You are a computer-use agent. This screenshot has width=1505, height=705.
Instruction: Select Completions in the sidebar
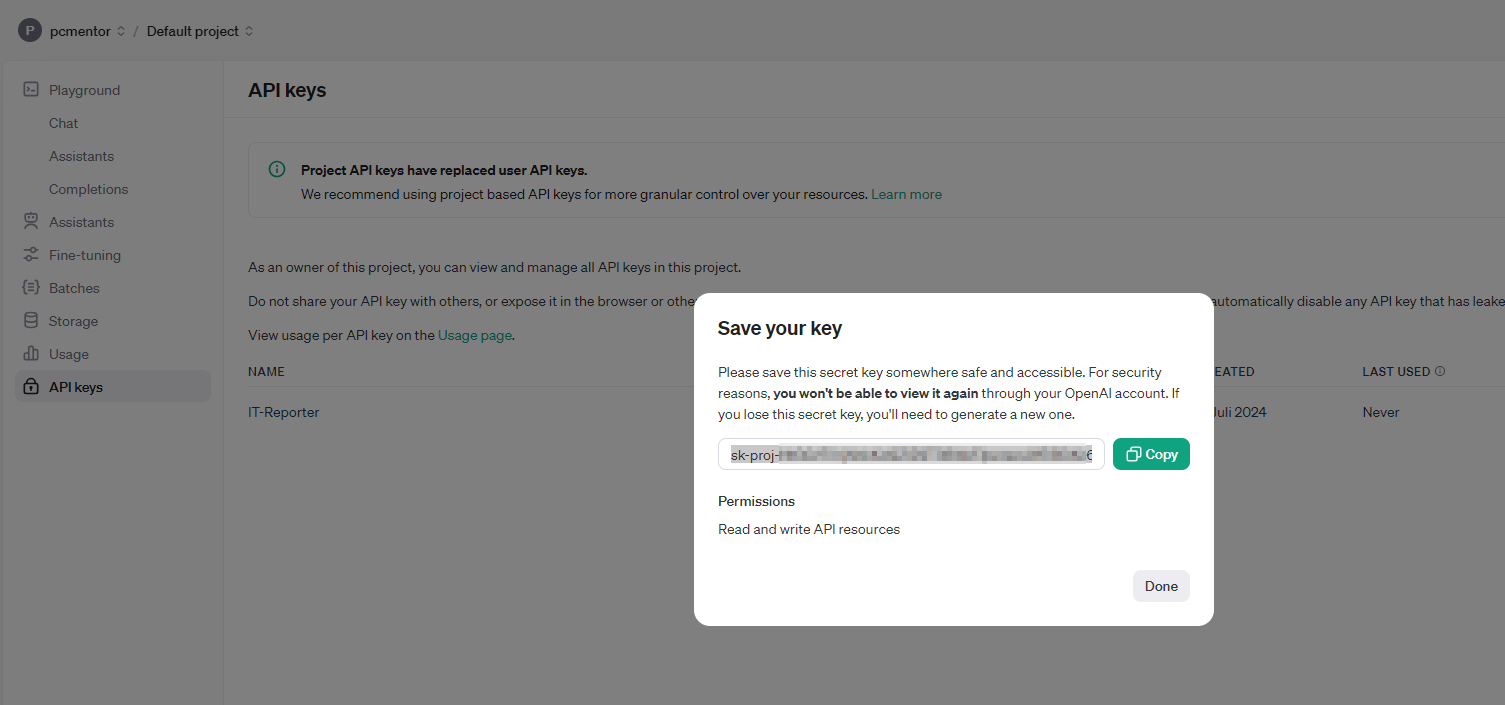89,189
